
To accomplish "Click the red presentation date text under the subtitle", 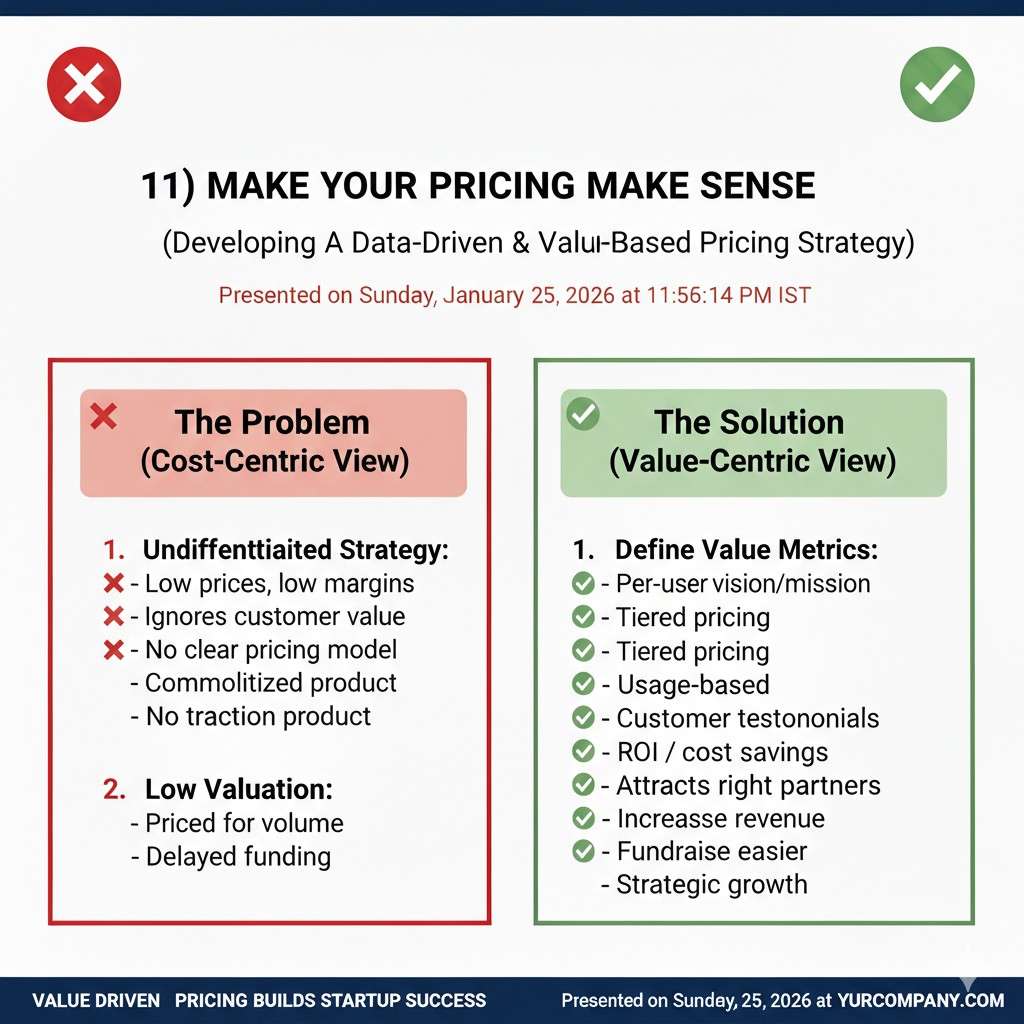I will click(514, 295).
